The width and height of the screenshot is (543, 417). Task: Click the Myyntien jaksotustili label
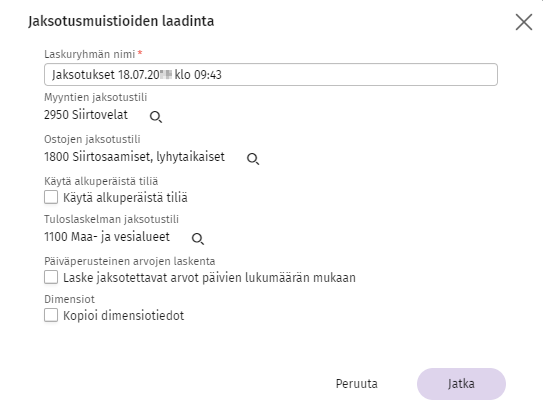96,97
